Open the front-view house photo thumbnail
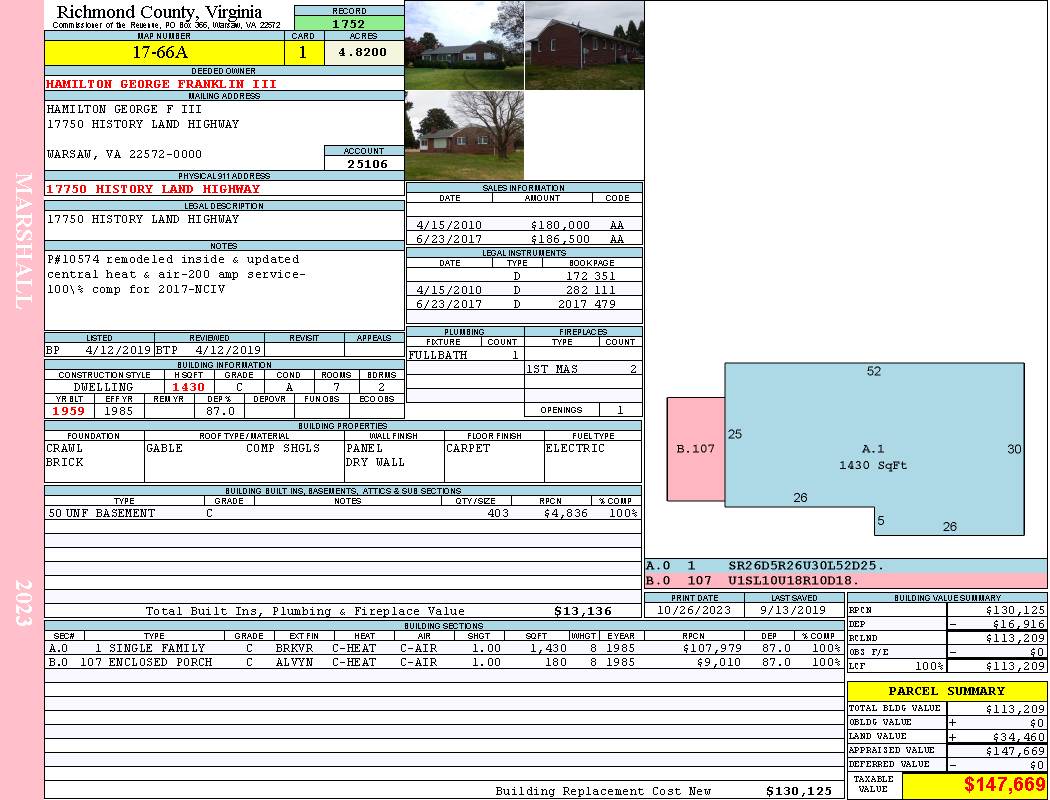 pos(464,45)
